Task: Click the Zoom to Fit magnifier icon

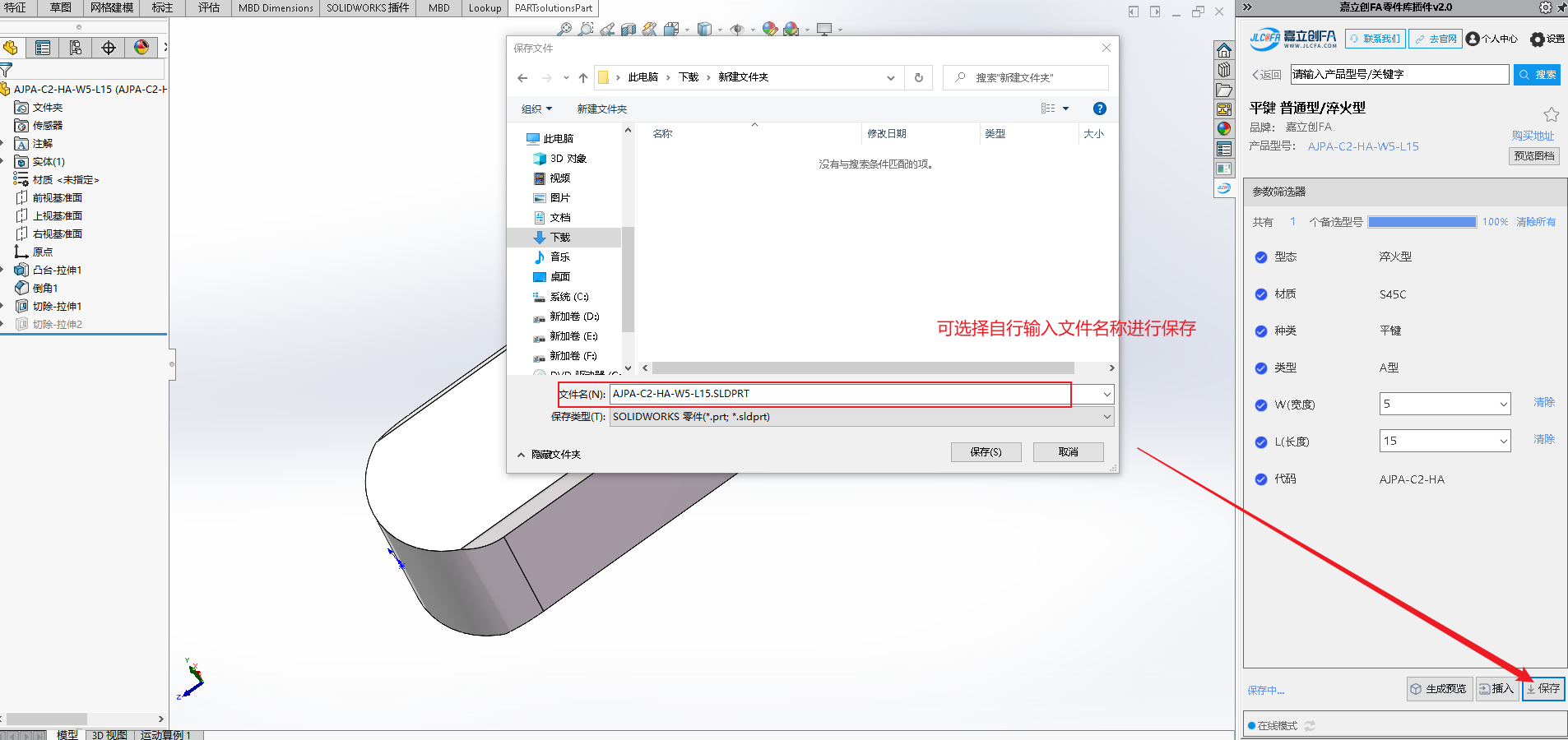Action: pyautogui.click(x=564, y=30)
